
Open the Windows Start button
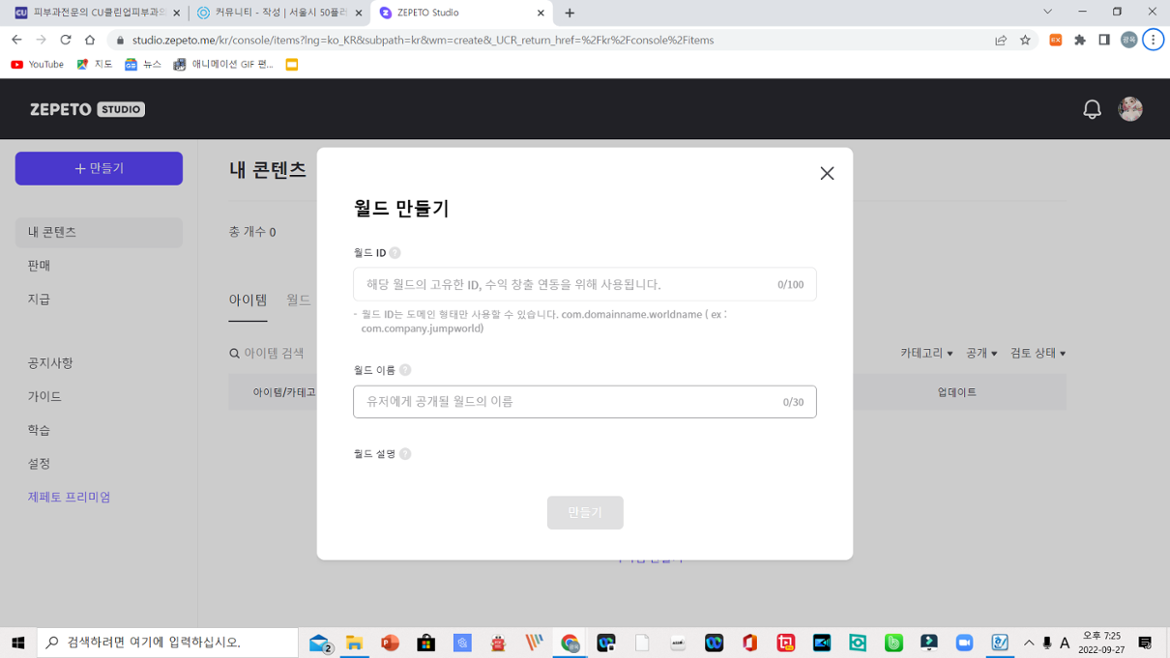coord(19,643)
